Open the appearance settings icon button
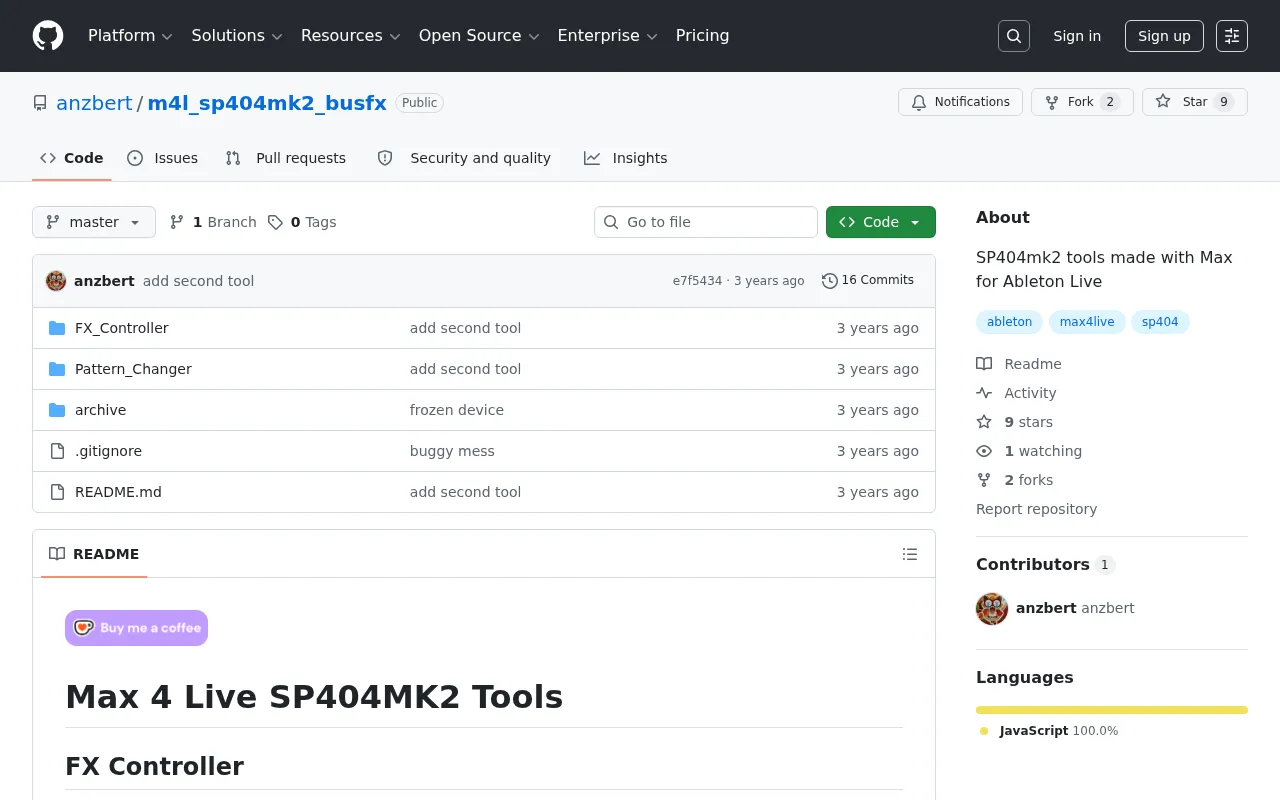Image resolution: width=1280 pixels, height=800 pixels. 1232,36
